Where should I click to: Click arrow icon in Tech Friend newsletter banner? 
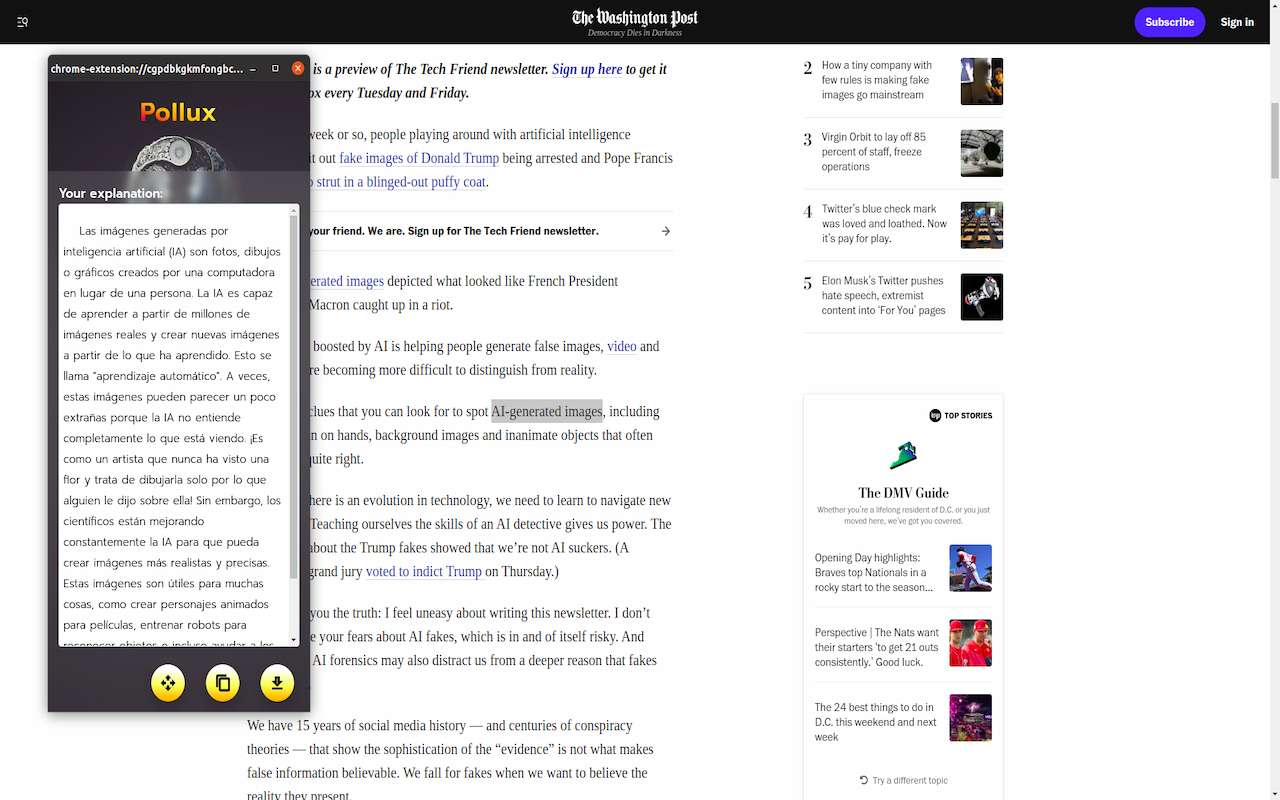tap(666, 231)
